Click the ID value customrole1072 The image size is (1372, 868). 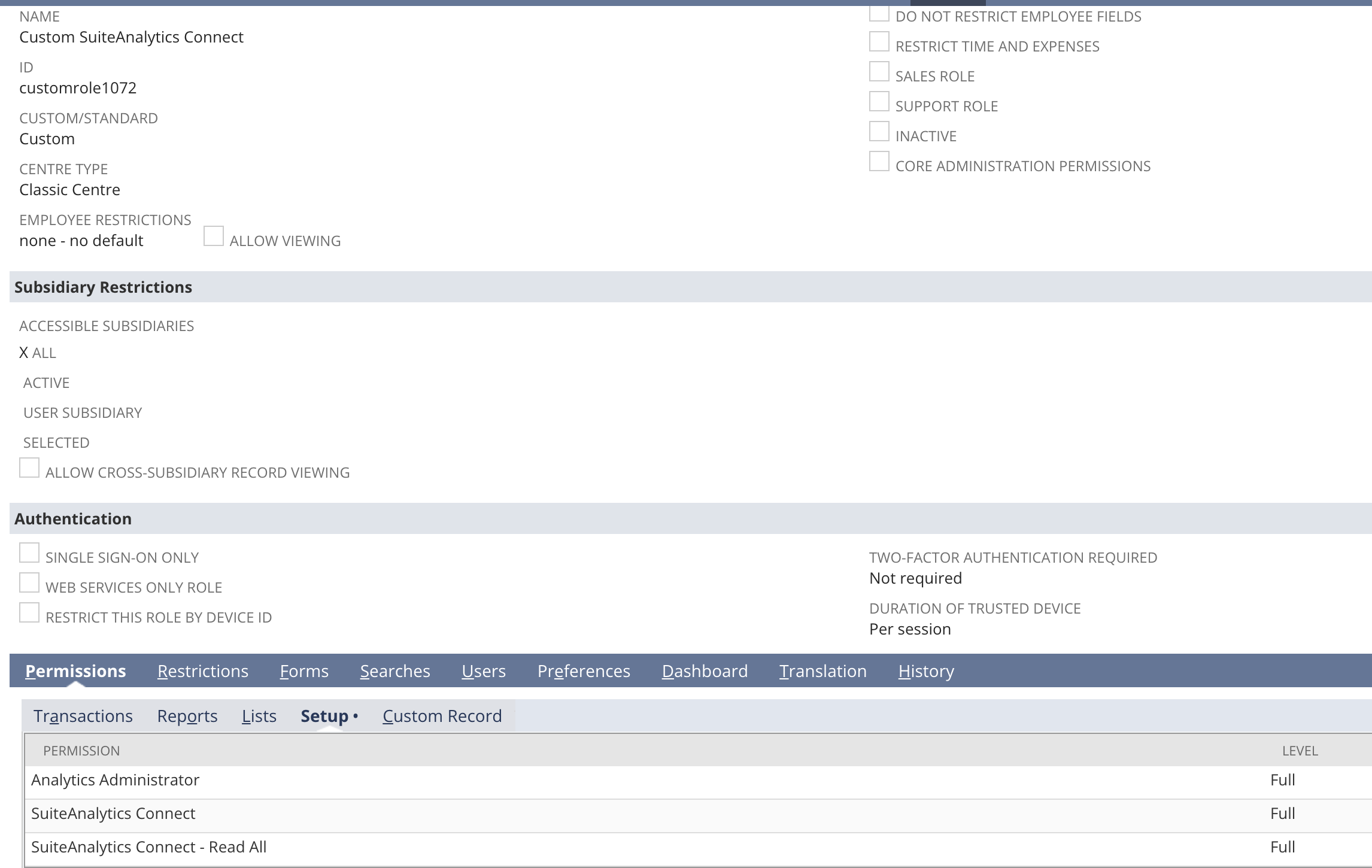(x=78, y=88)
